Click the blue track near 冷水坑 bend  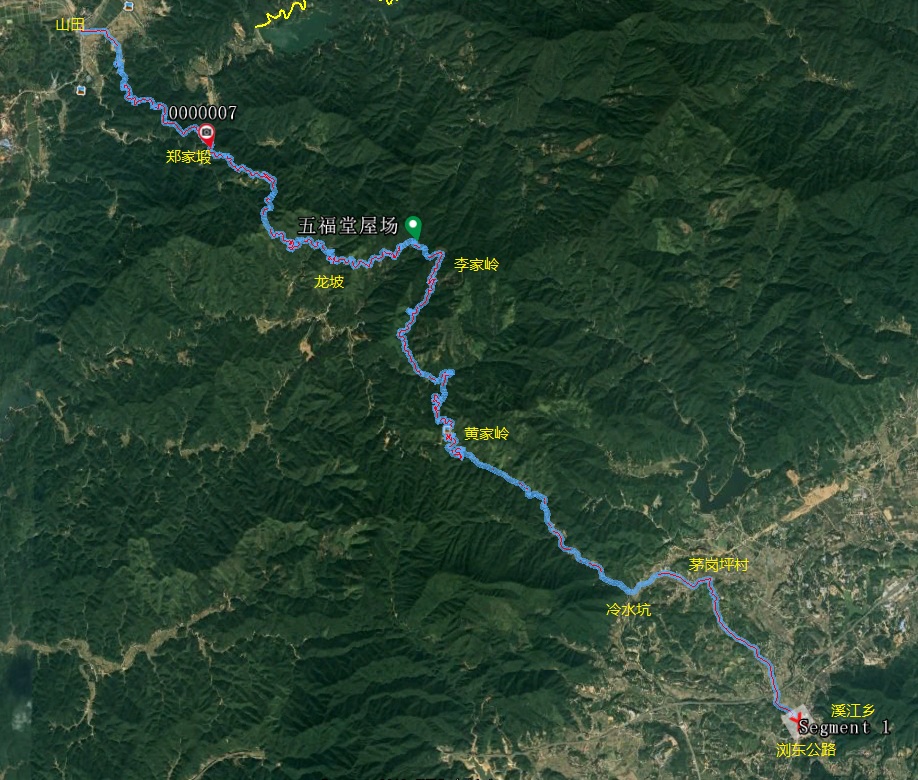631,590
